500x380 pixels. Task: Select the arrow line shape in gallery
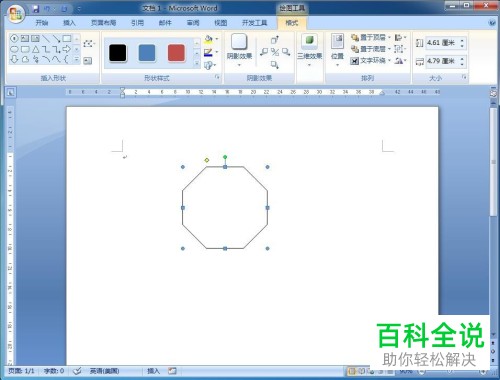coord(56,38)
